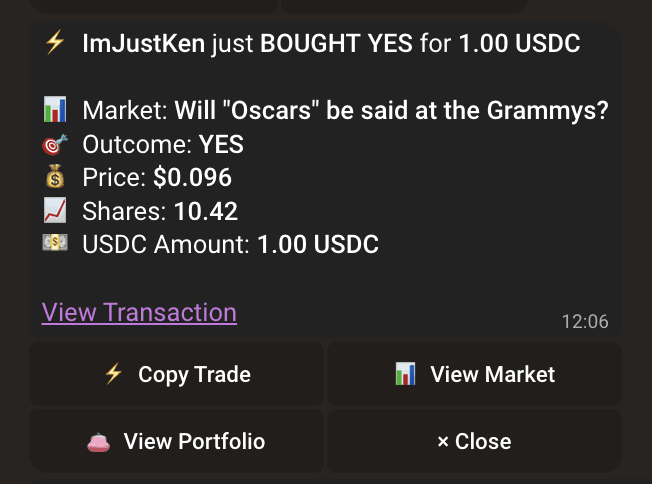Click the × symbol on Close button
652x484 pixels.
pyautogui.click(x=443, y=441)
